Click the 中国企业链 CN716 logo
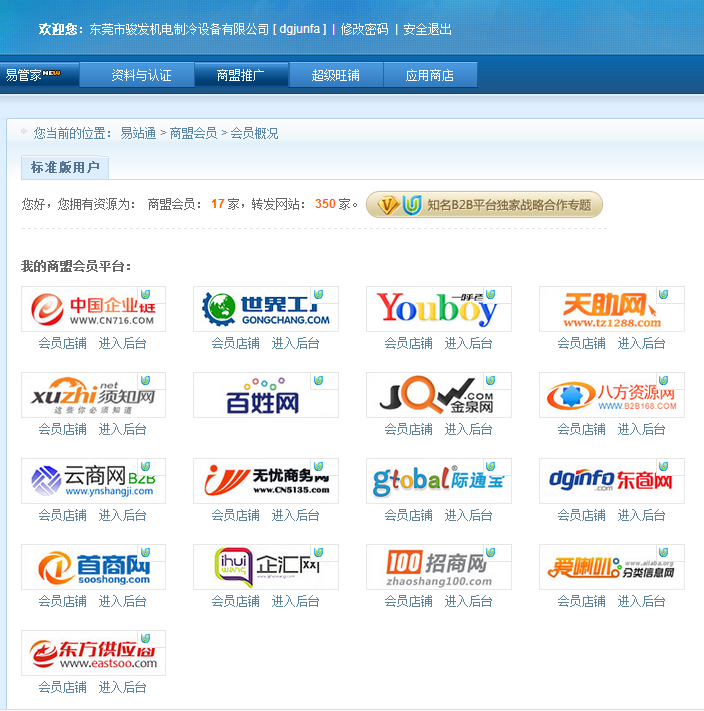This screenshot has height=711, width=704. 93,309
